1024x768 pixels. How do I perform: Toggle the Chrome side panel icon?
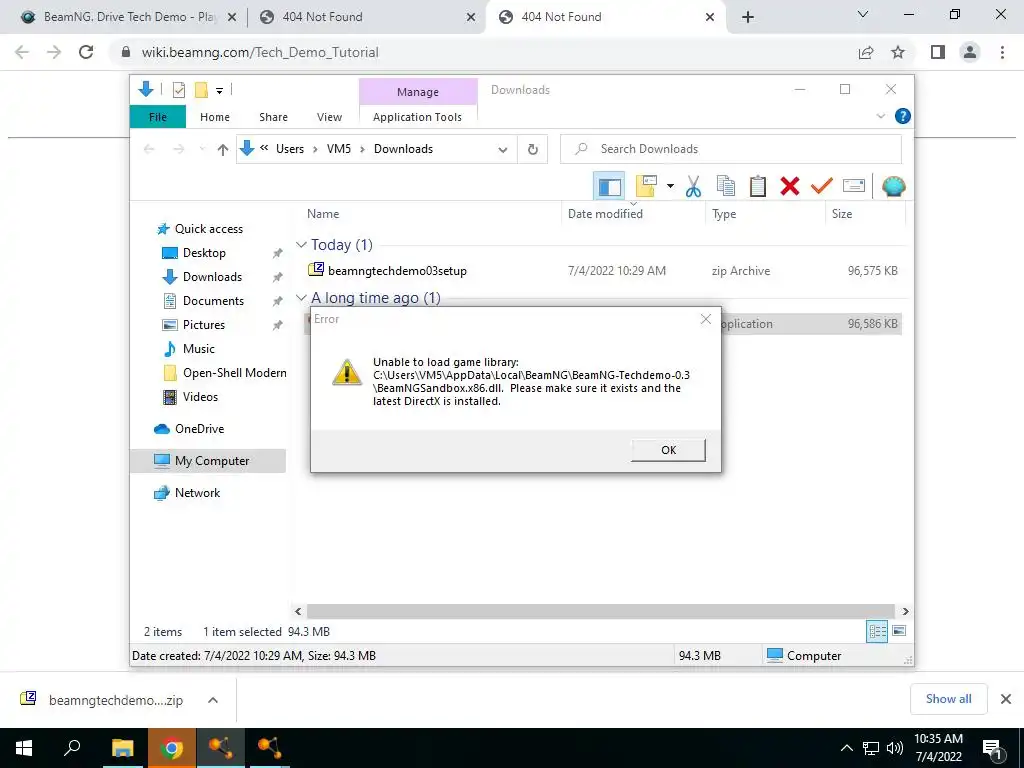pos(938,52)
